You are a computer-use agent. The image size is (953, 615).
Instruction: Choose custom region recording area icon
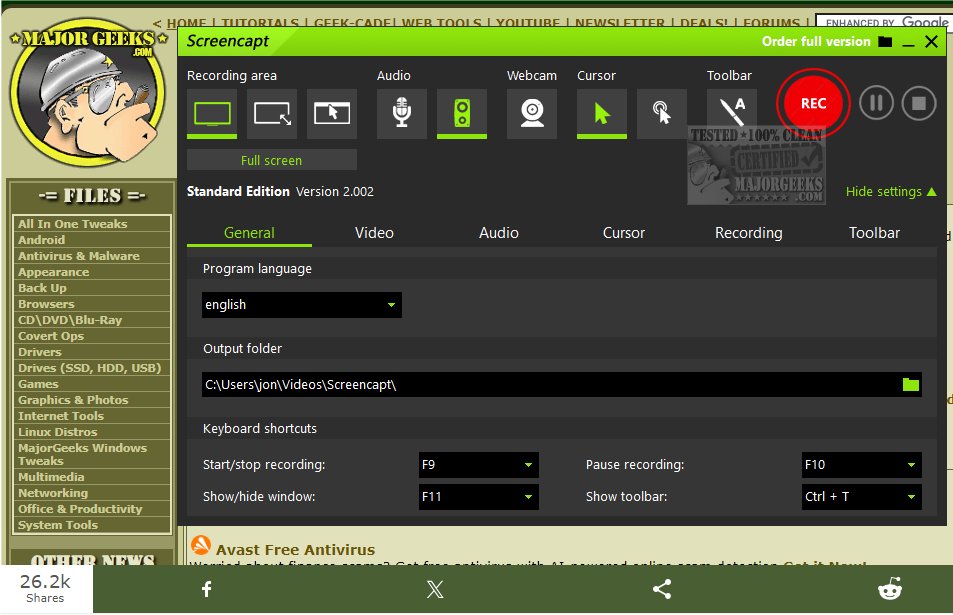[x=272, y=113]
